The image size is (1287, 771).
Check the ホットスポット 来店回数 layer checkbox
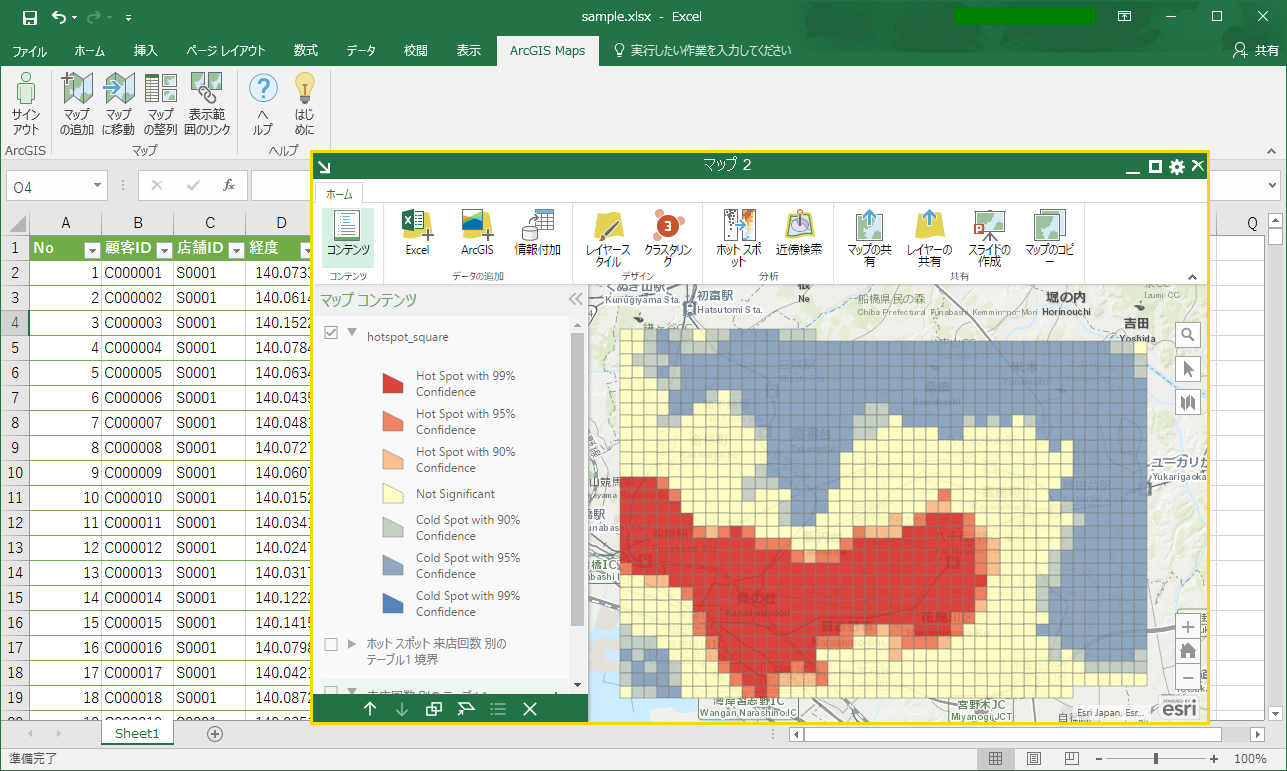click(x=331, y=645)
